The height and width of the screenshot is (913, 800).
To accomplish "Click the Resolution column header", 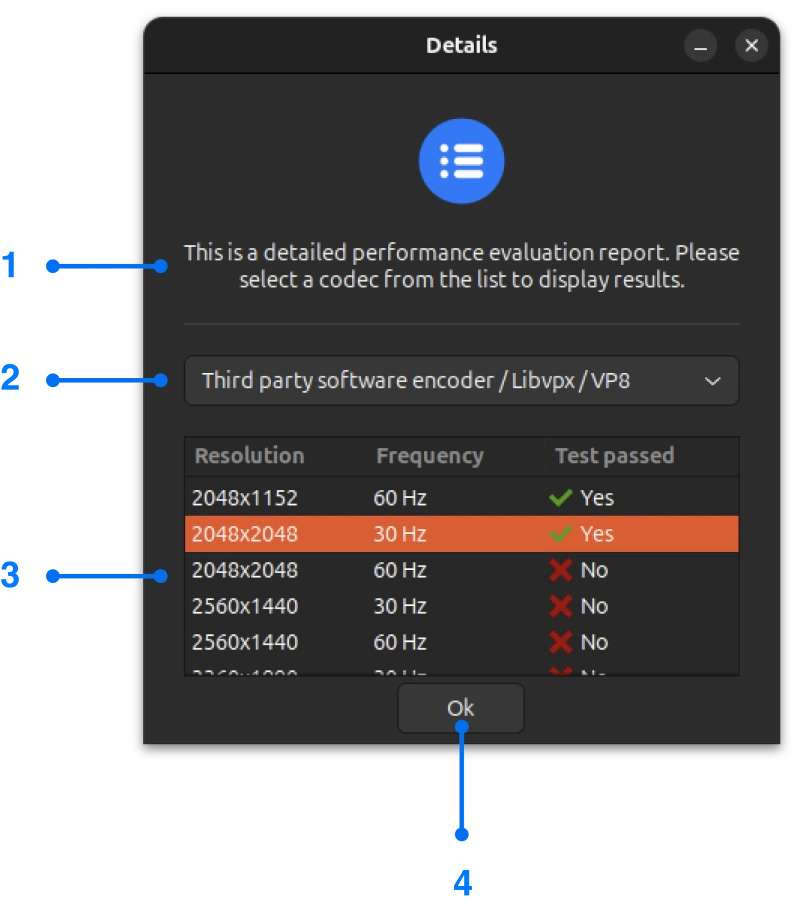I will pyautogui.click(x=248, y=456).
